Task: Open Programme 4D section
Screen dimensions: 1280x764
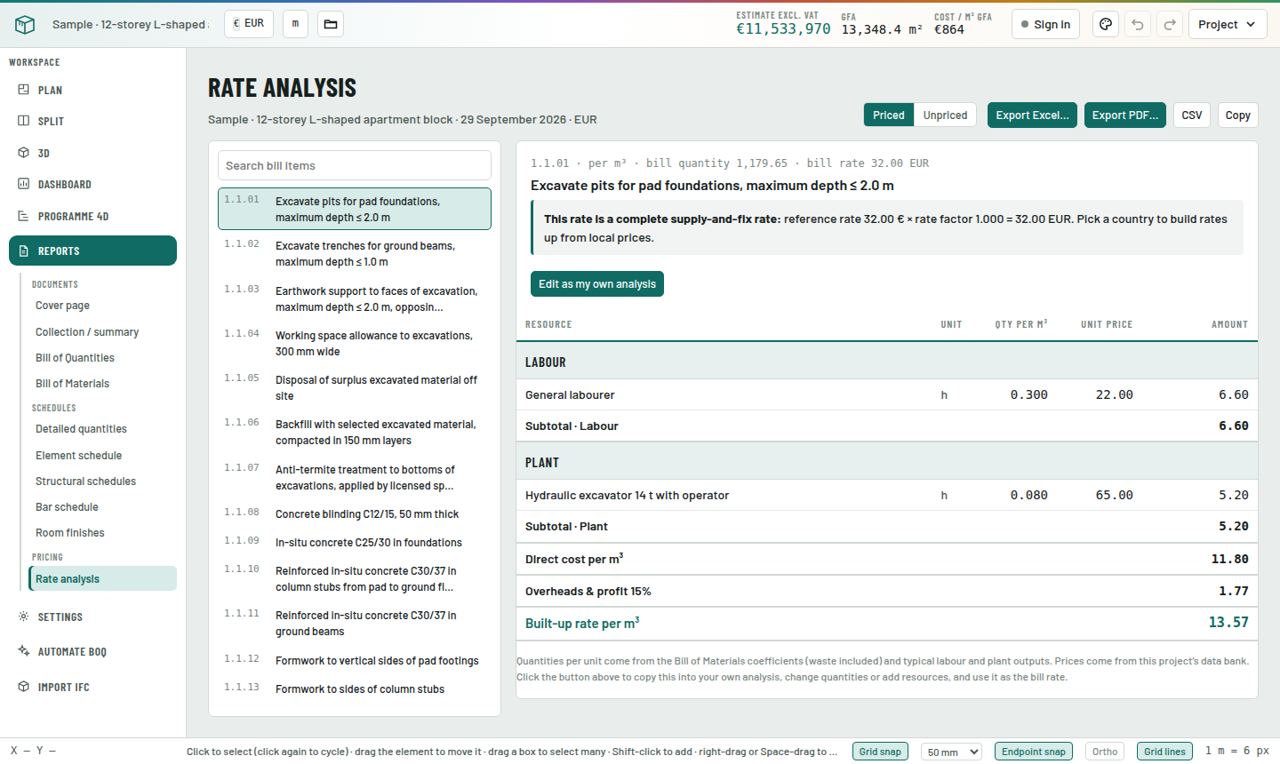Action: (x=93, y=216)
